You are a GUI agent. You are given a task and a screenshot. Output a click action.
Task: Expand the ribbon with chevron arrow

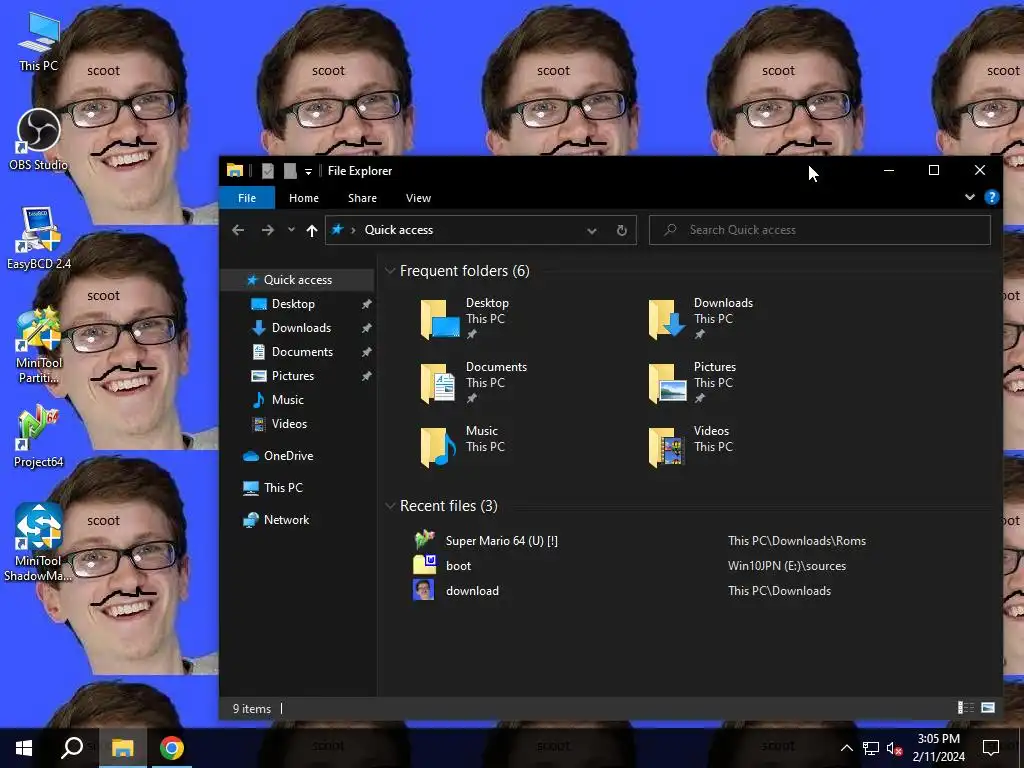coord(970,197)
